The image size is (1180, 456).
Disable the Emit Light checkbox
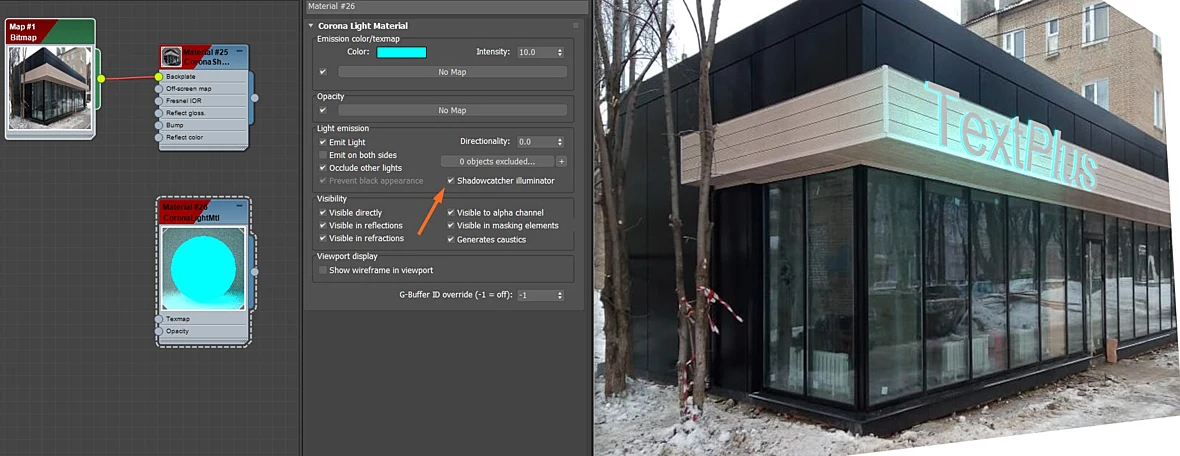323,141
